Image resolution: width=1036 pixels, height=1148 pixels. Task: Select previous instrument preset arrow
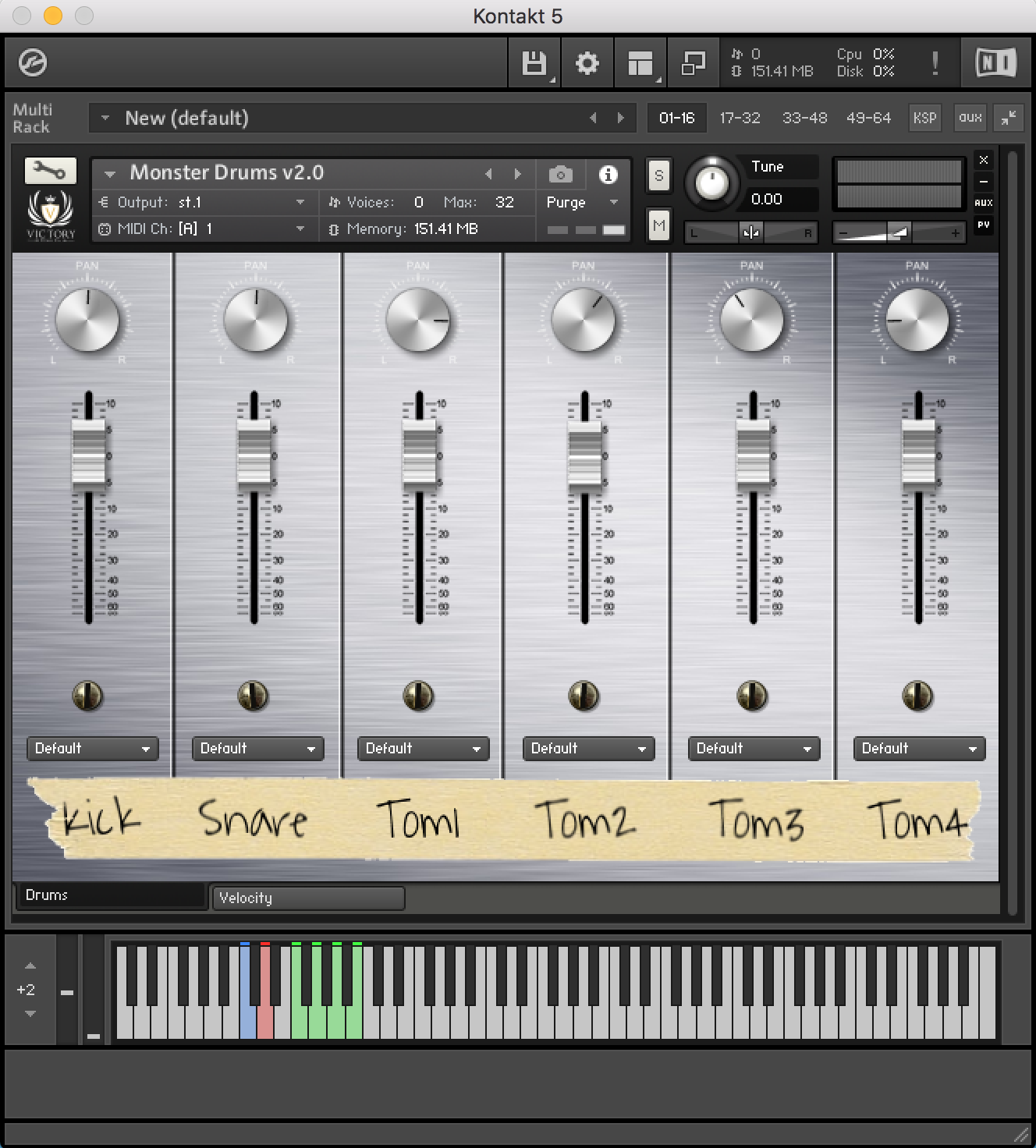click(x=489, y=174)
